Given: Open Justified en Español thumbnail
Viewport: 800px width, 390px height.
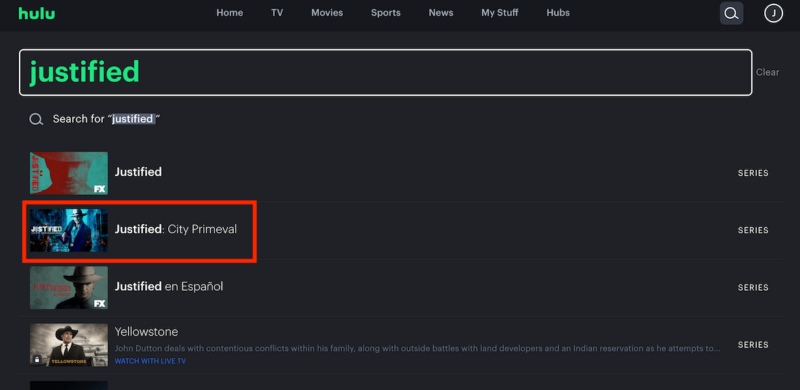Looking at the screenshot, I should pyautogui.click(x=69, y=287).
